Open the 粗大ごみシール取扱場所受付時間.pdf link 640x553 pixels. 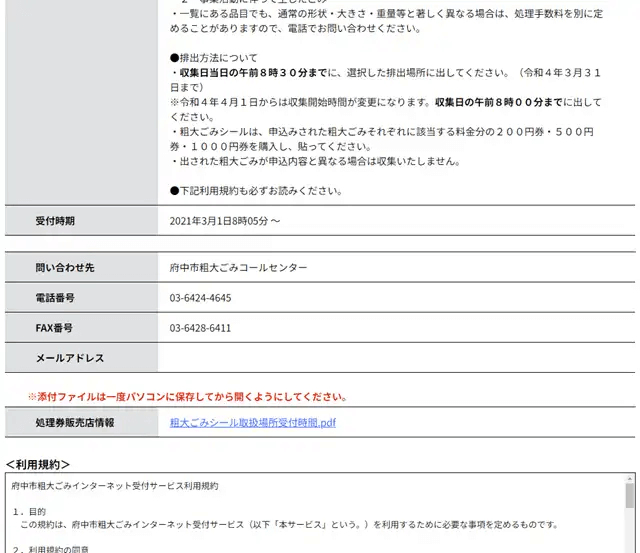253,422
